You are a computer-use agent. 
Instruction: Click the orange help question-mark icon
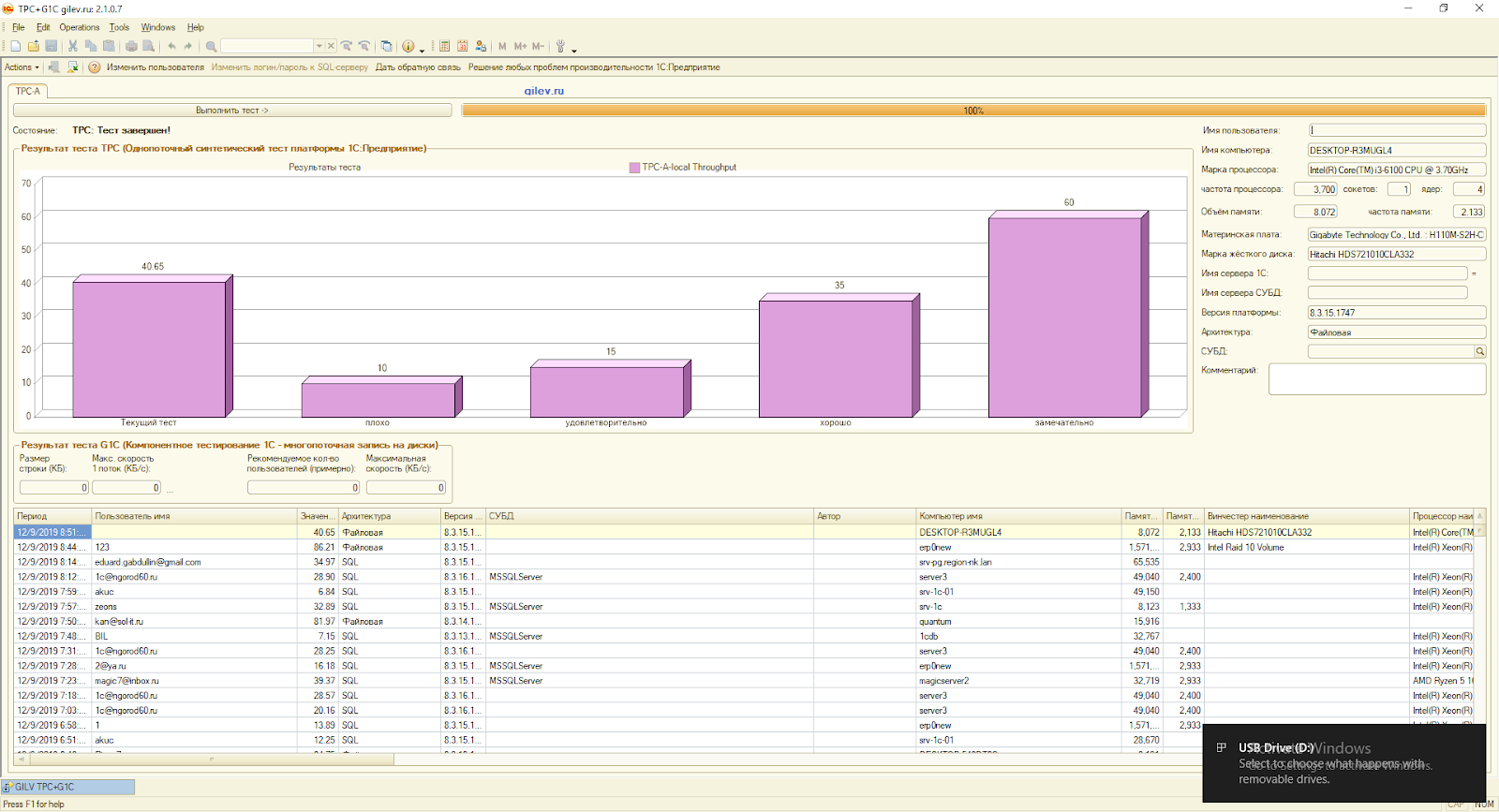click(94, 67)
